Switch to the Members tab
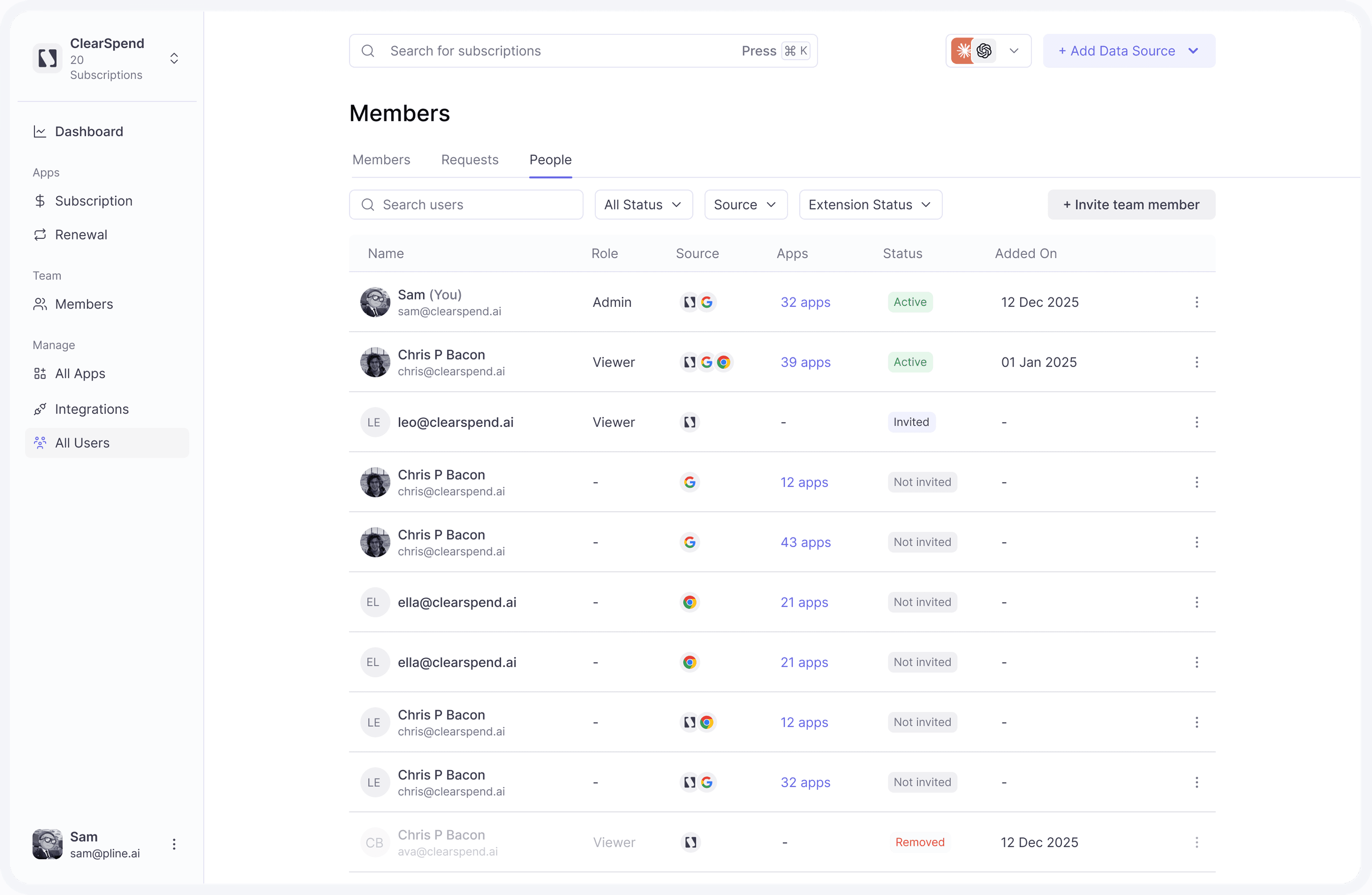1372x895 pixels. pos(381,159)
